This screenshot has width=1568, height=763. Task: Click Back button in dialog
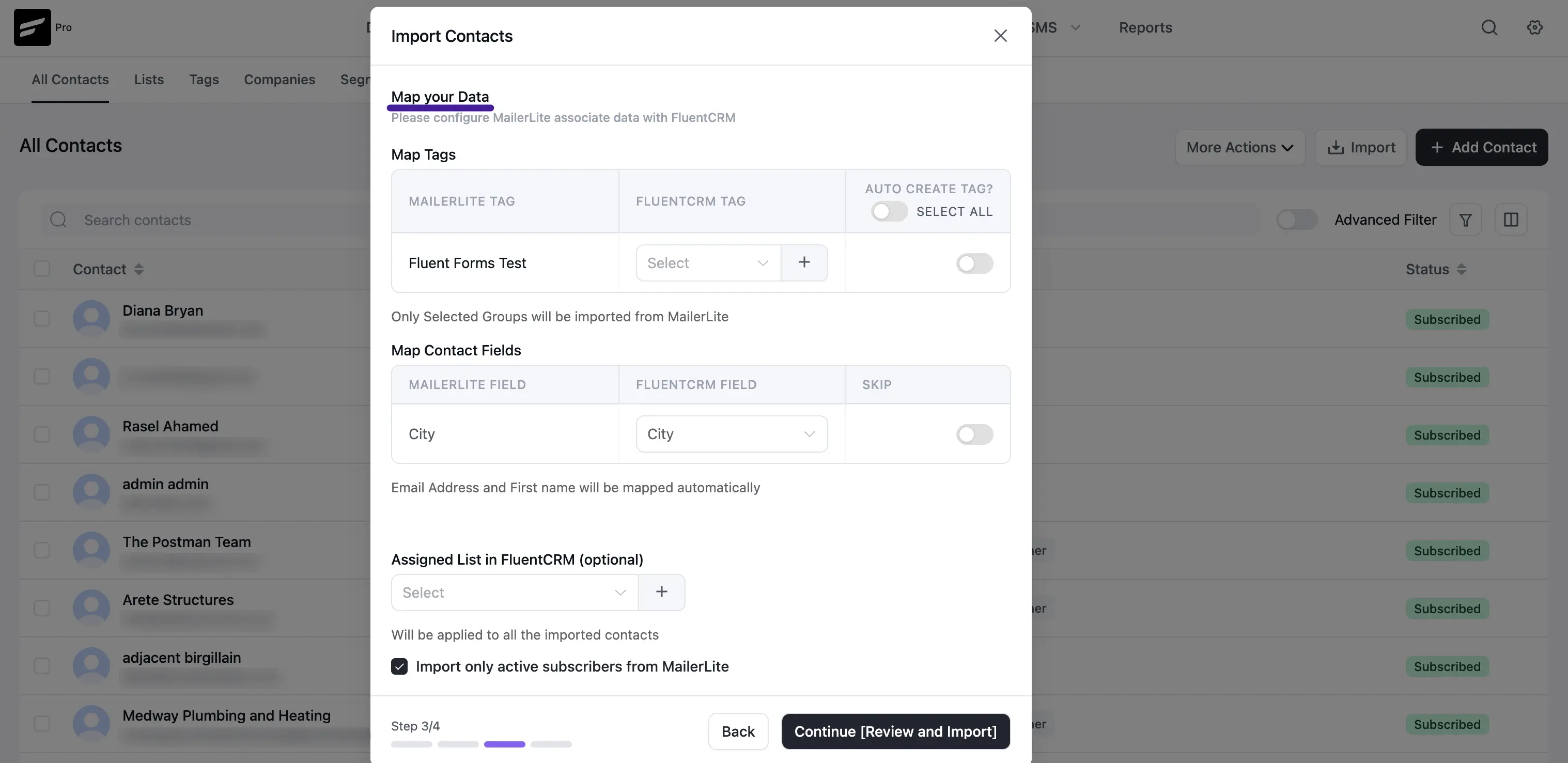[x=738, y=731]
